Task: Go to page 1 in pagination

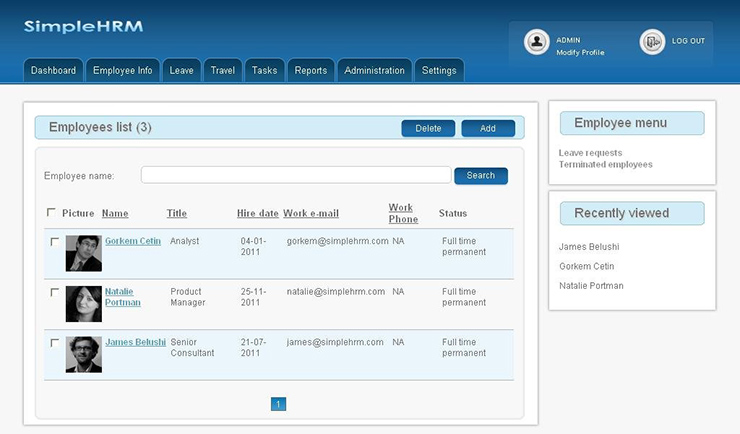Action: click(x=278, y=404)
